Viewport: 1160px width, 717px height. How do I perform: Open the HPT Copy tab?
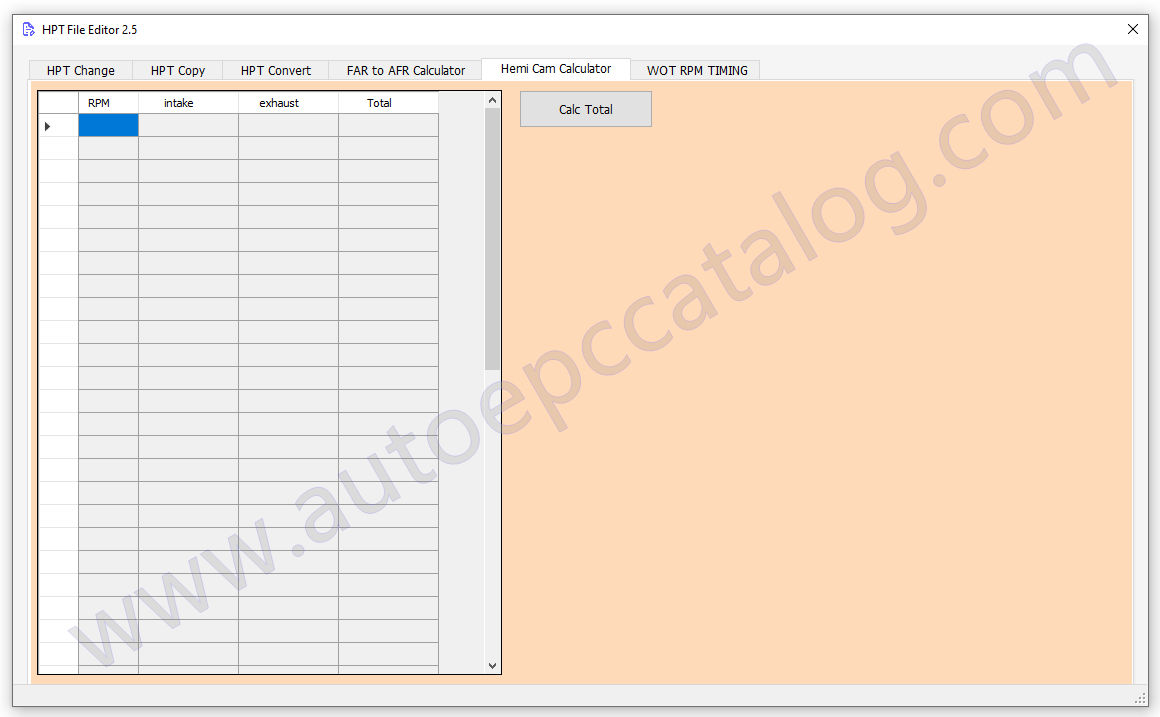click(x=178, y=70)
